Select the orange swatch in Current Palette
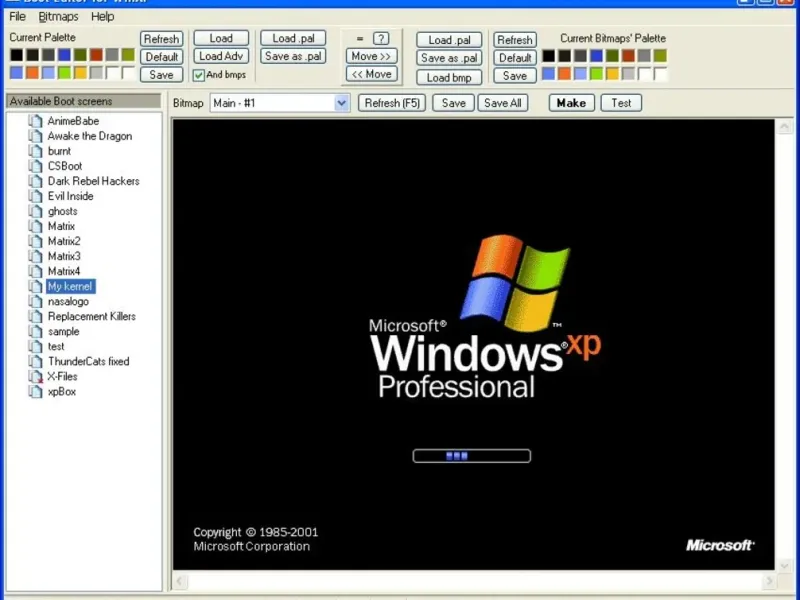Image resolution: width=800 pixels, height=600 pixels. (32, 72)
